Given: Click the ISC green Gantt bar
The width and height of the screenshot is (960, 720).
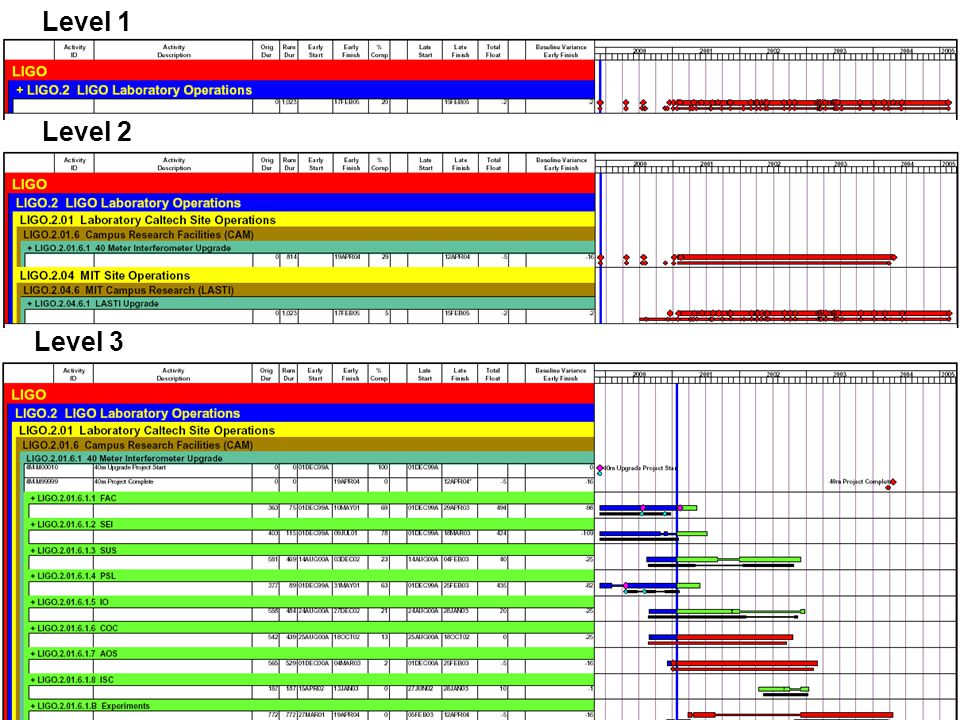Looking at the screenshot, I should [784, 689].
